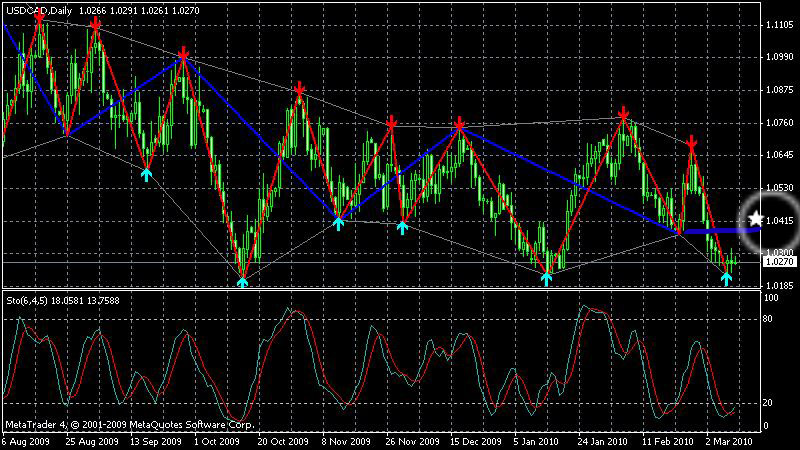Screen dimensions: 800x450
Task: Click the cyan up arrow near 26 Nov 2009
Action: pos(403,228)
